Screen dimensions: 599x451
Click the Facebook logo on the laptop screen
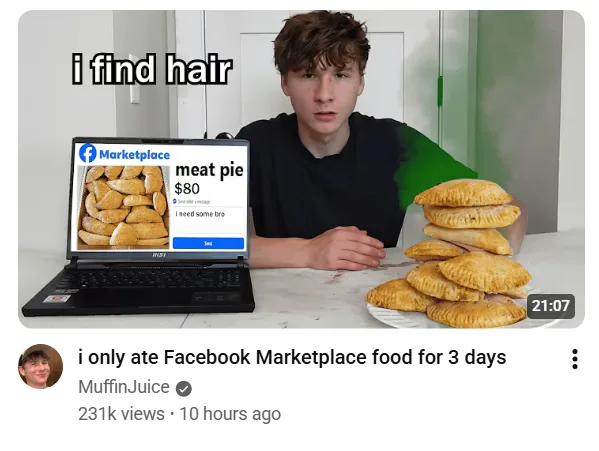(87, 153)
